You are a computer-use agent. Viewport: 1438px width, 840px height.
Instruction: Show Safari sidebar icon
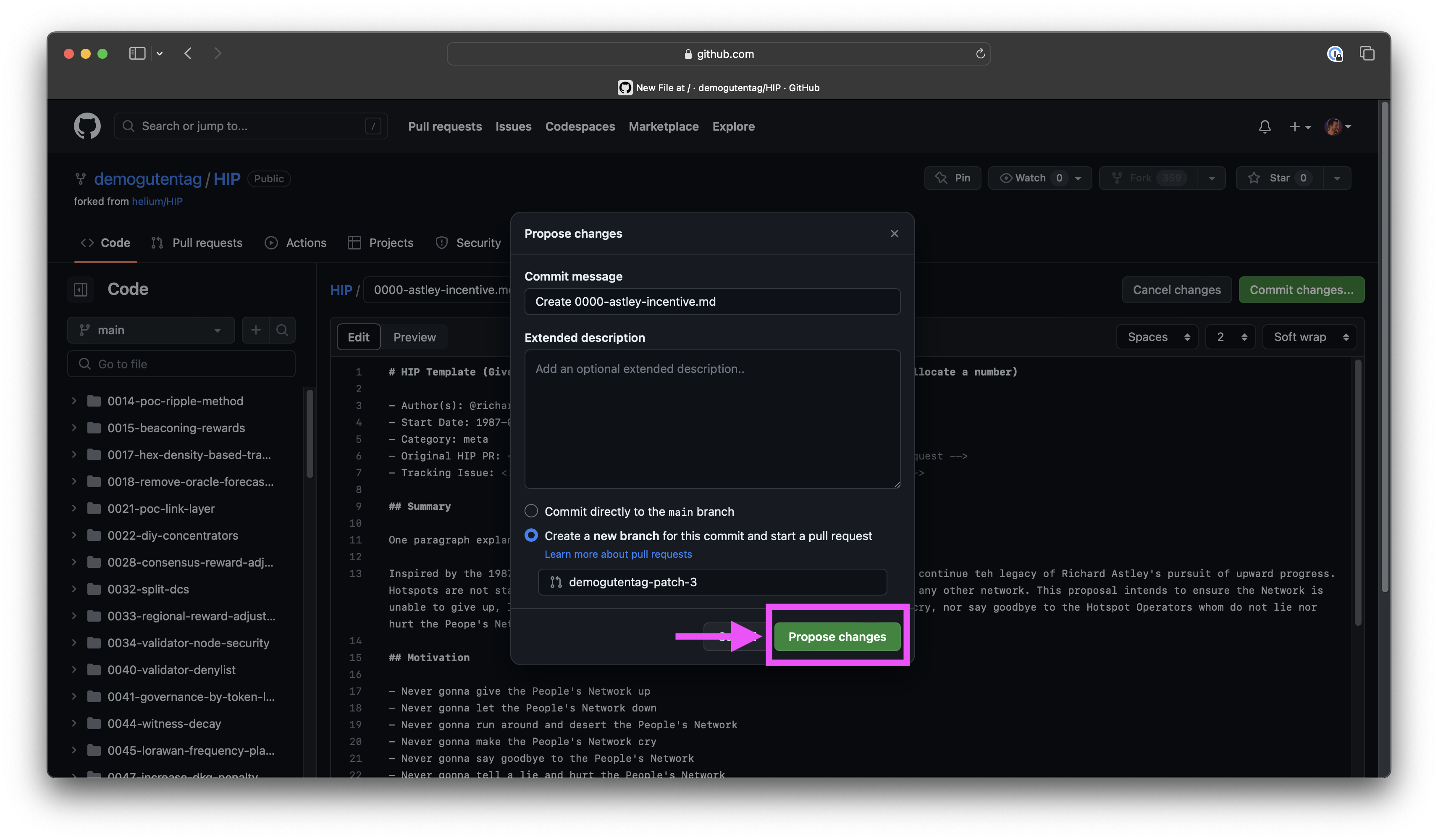point(137,54)
